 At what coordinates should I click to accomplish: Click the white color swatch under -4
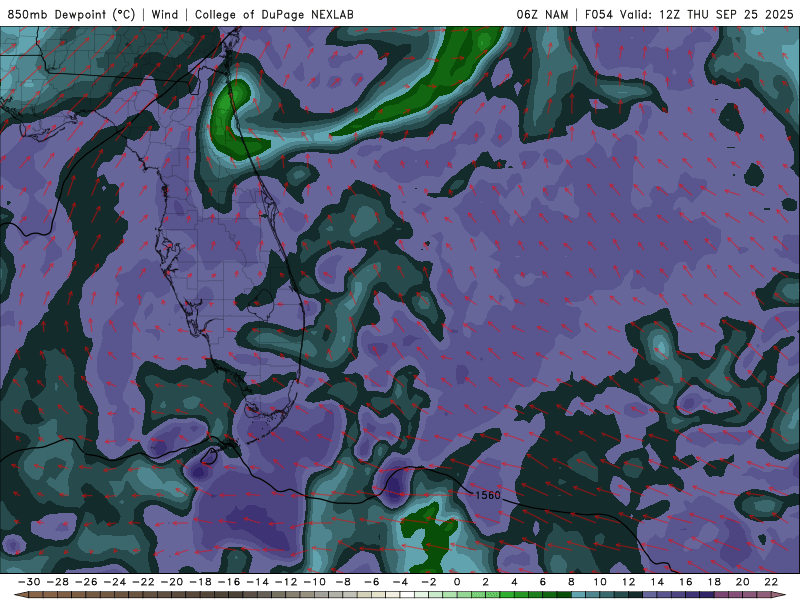(x=408, y=595)
